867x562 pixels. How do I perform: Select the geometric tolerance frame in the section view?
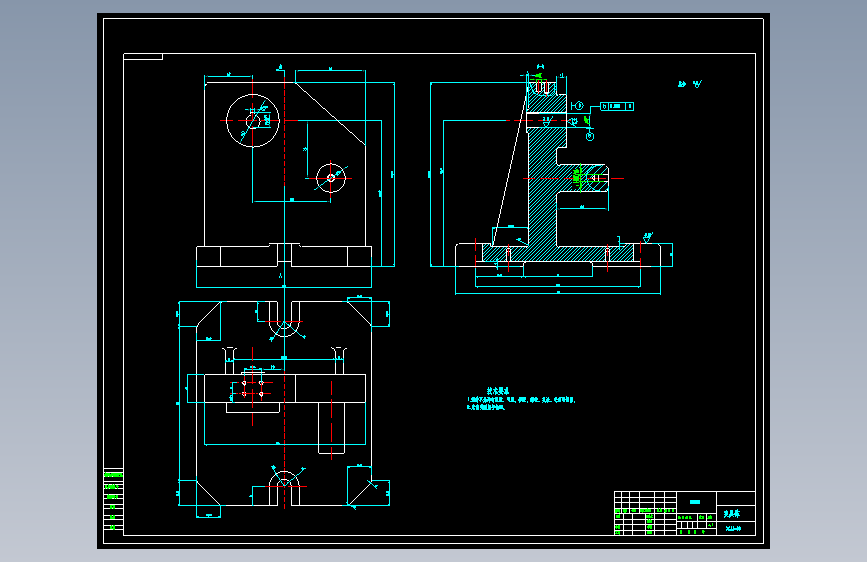pyautogui.click(x=617, y=106)
